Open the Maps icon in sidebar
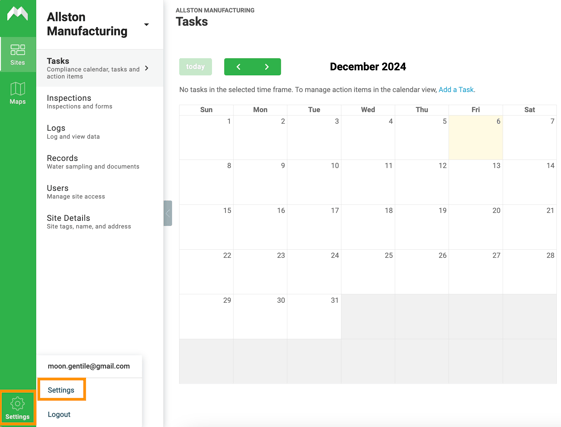 coord(18,93)
